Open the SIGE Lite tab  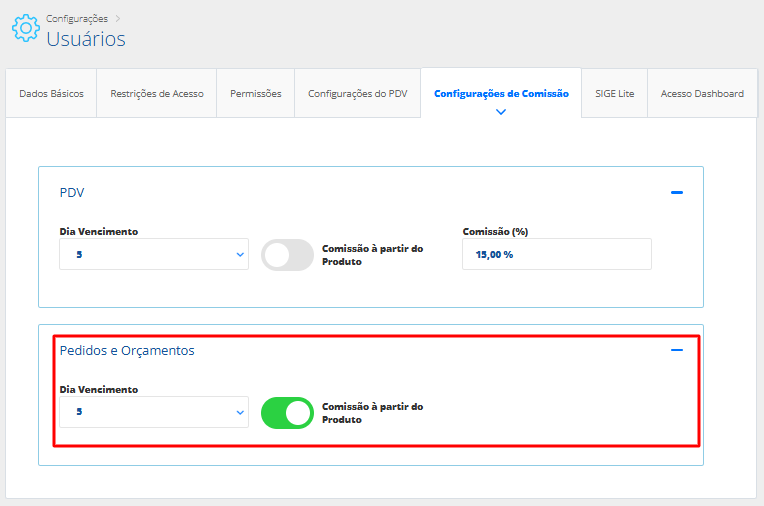[614, 94]
